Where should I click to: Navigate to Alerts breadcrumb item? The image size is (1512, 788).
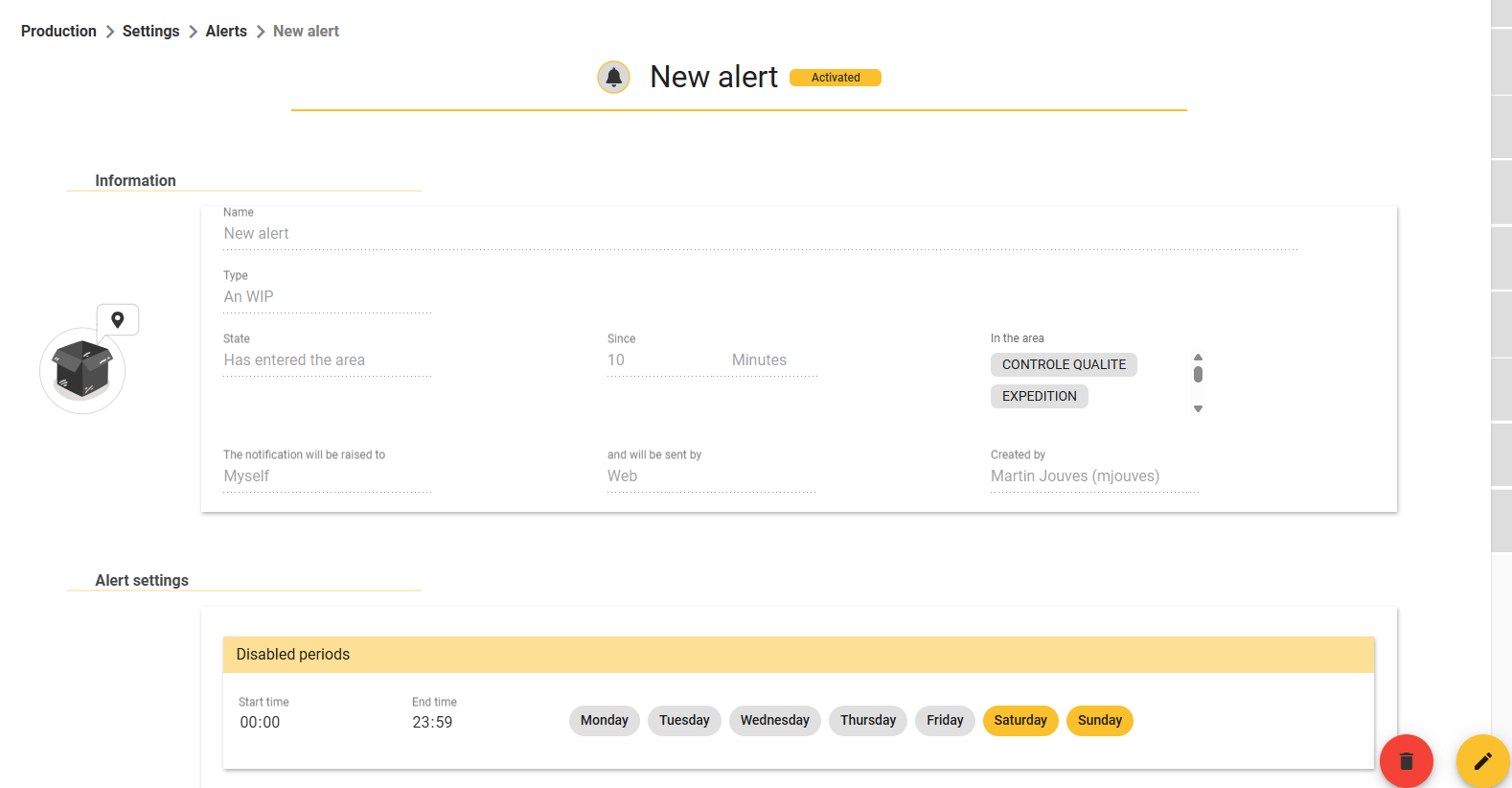click(226, 32)
